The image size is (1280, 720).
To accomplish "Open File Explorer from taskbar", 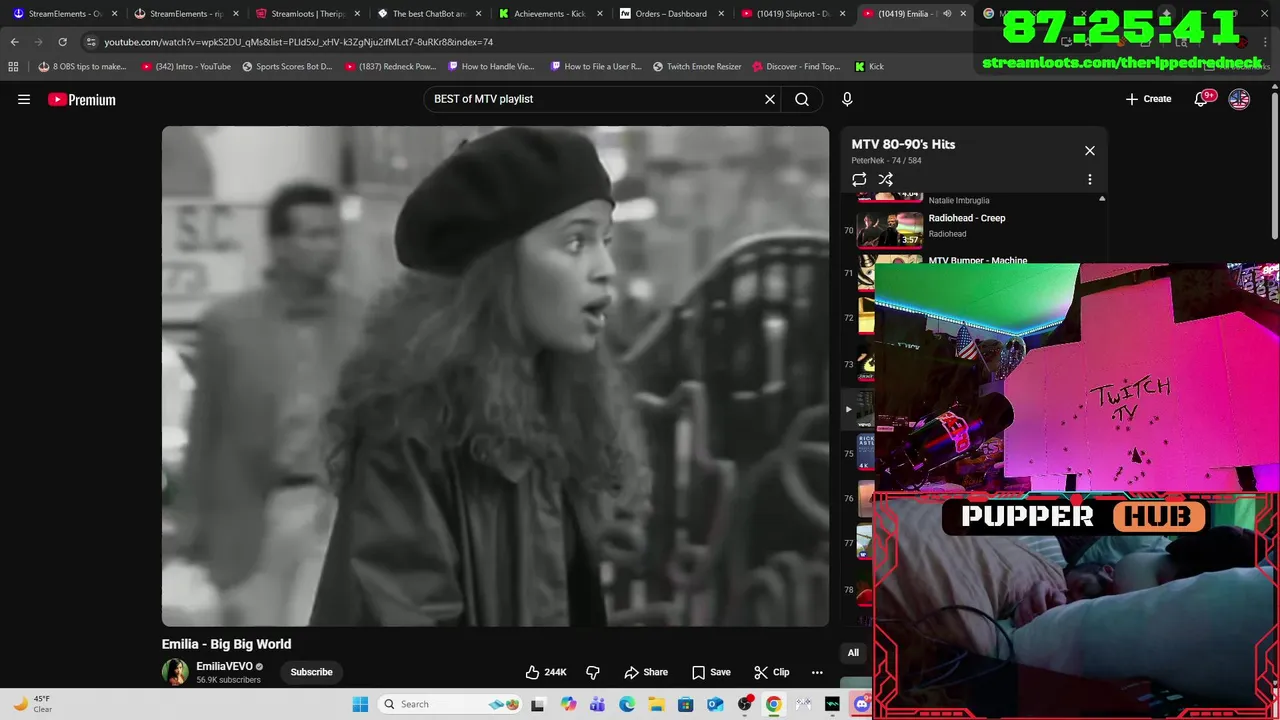I will click(x=656, y=704).
